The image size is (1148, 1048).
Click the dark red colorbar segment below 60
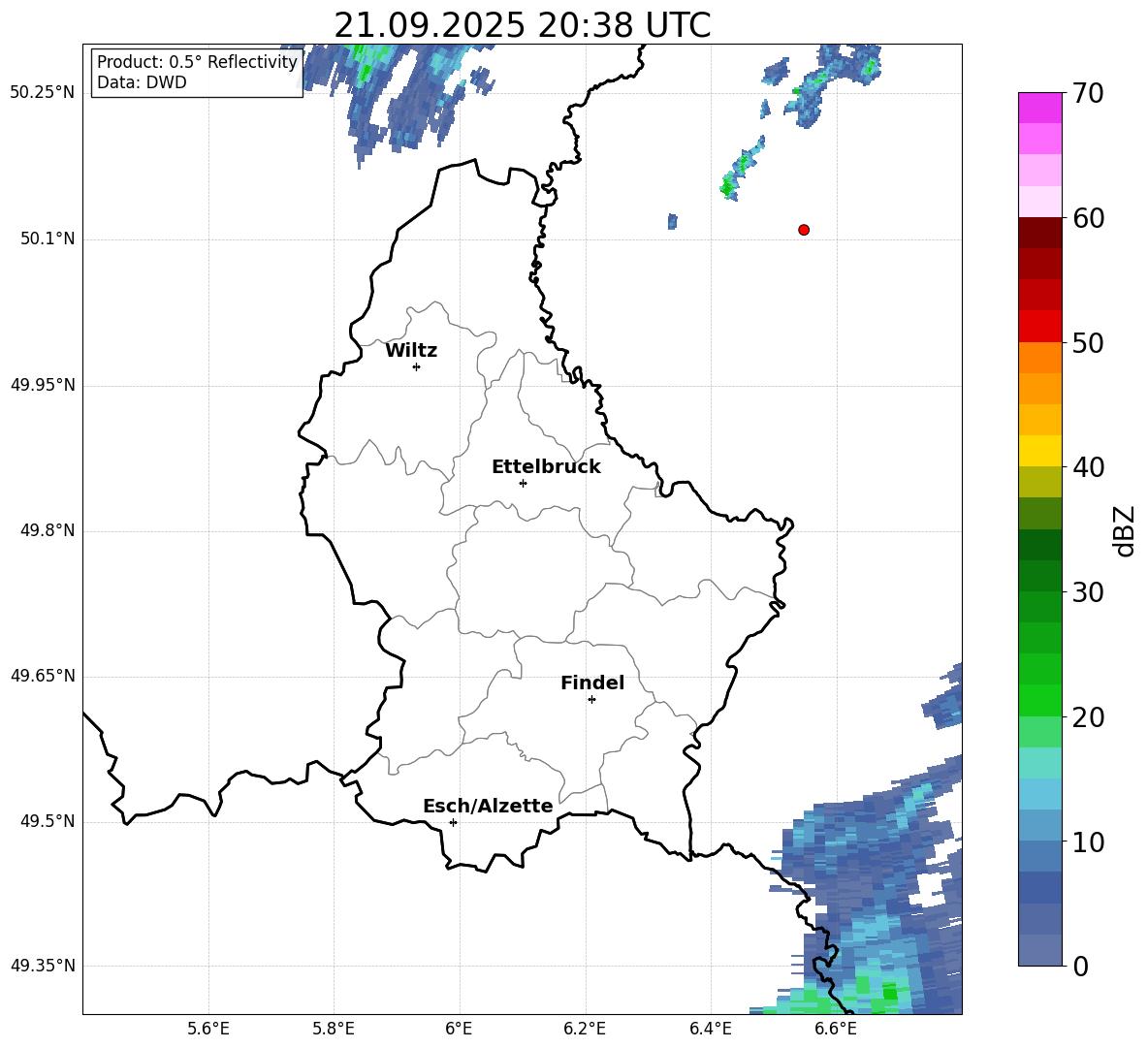[1039, 233]
